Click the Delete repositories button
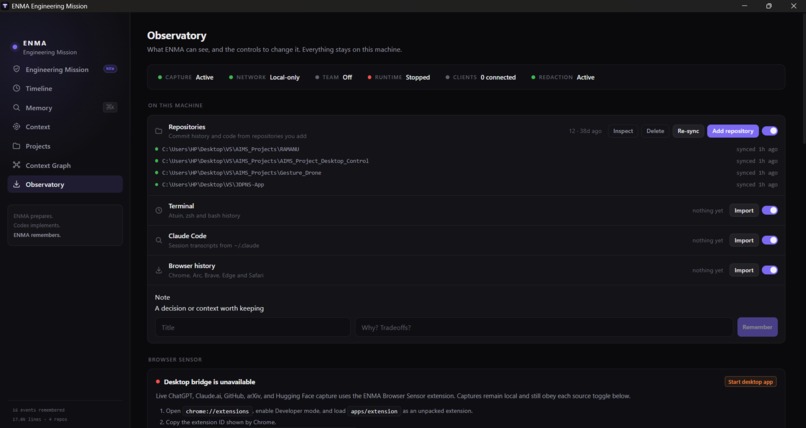 [x=655, y=131]
